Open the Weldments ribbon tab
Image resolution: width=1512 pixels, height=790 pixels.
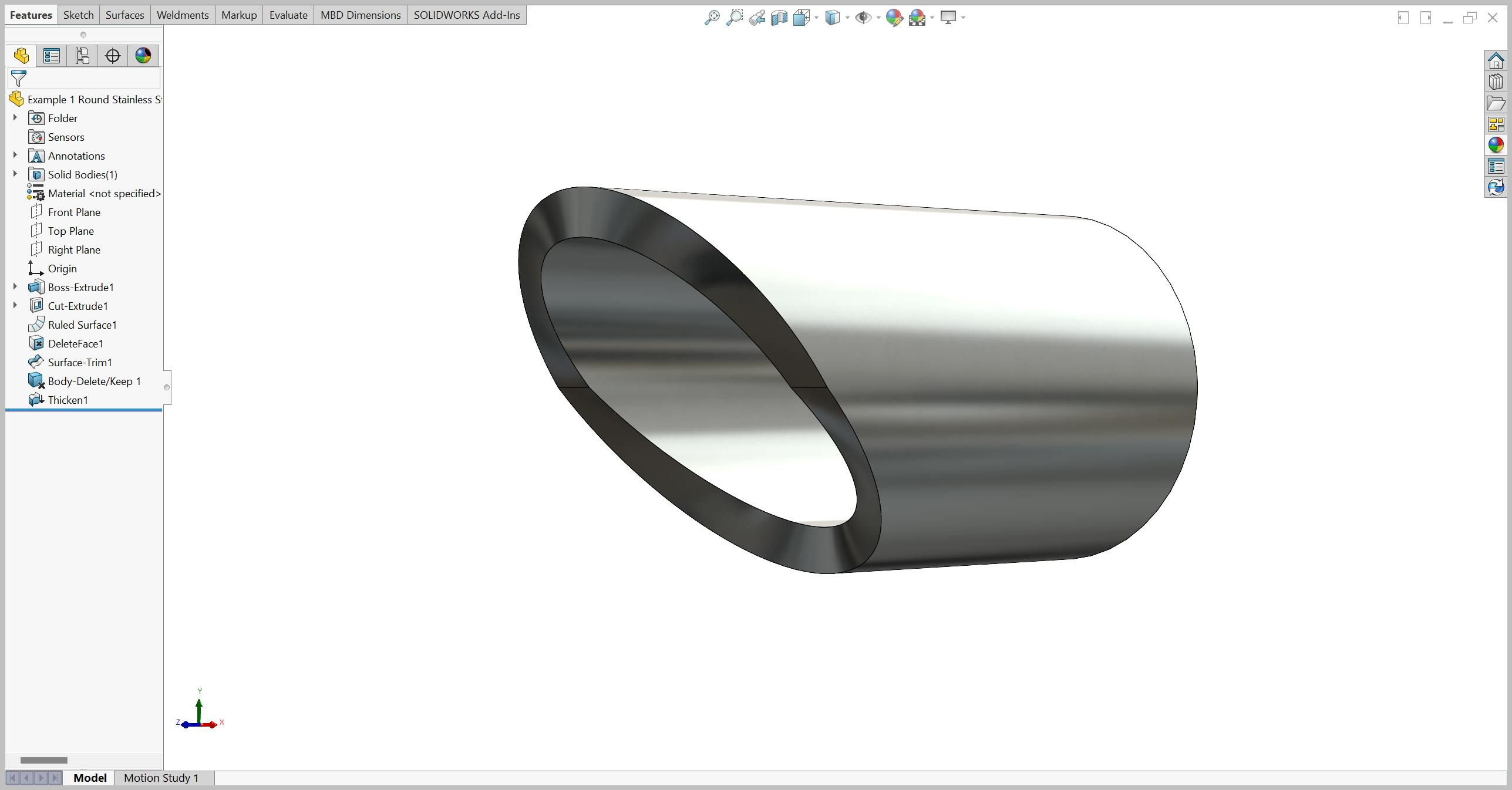pyautogui.click(x=182, y=15)
